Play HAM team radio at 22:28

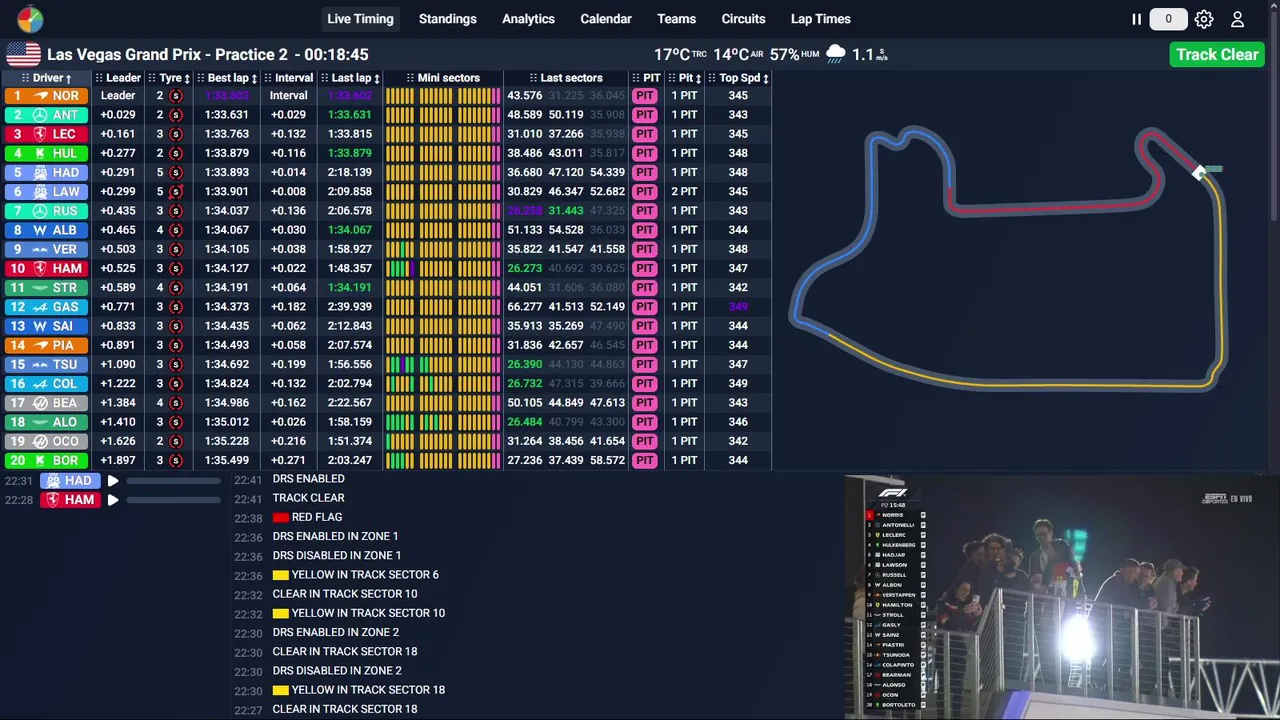tap(113, 500)
